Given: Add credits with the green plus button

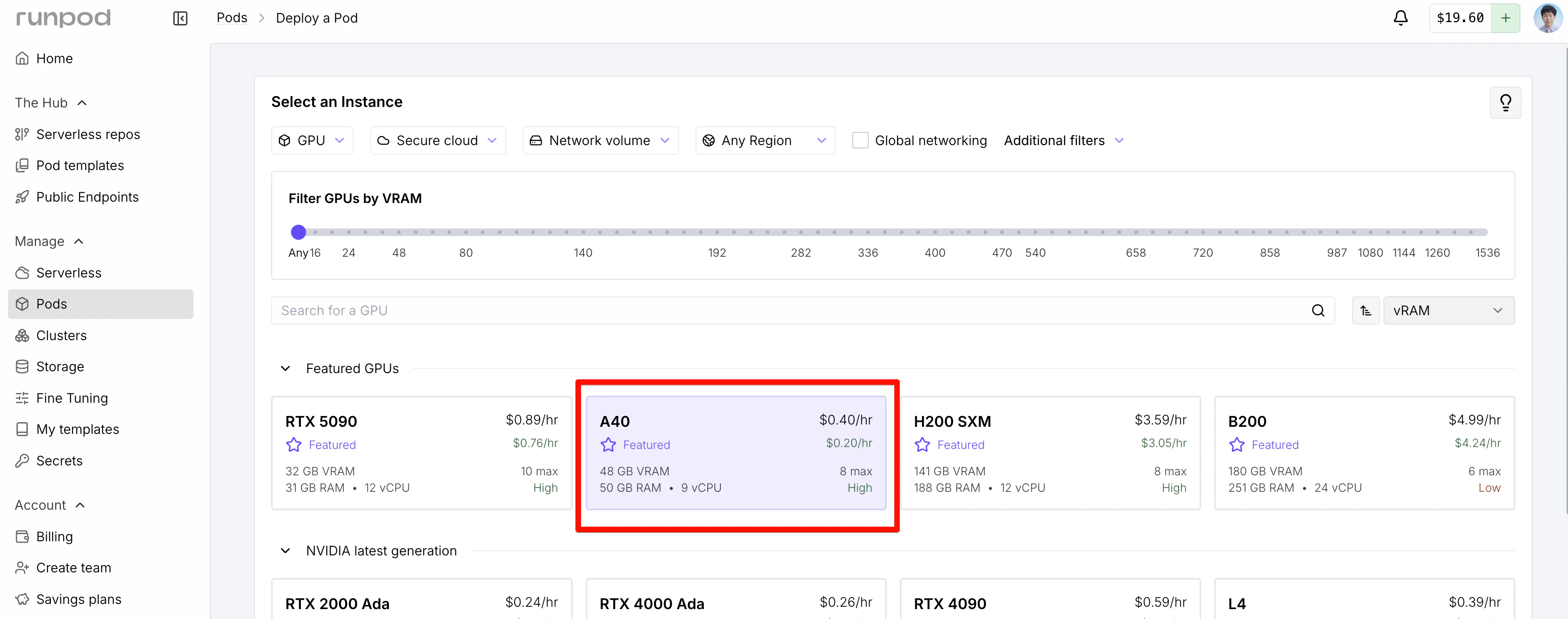Looking at the screenshot, I should coord(1505,18).
